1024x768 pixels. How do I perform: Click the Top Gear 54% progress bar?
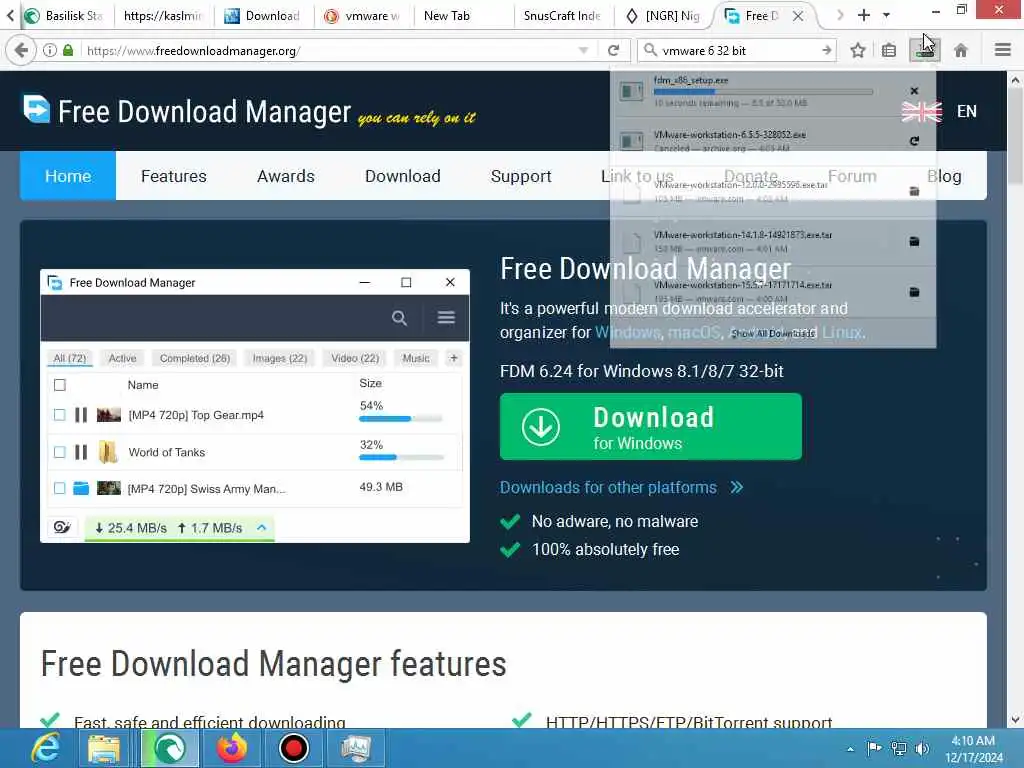[x=400, y=419]
